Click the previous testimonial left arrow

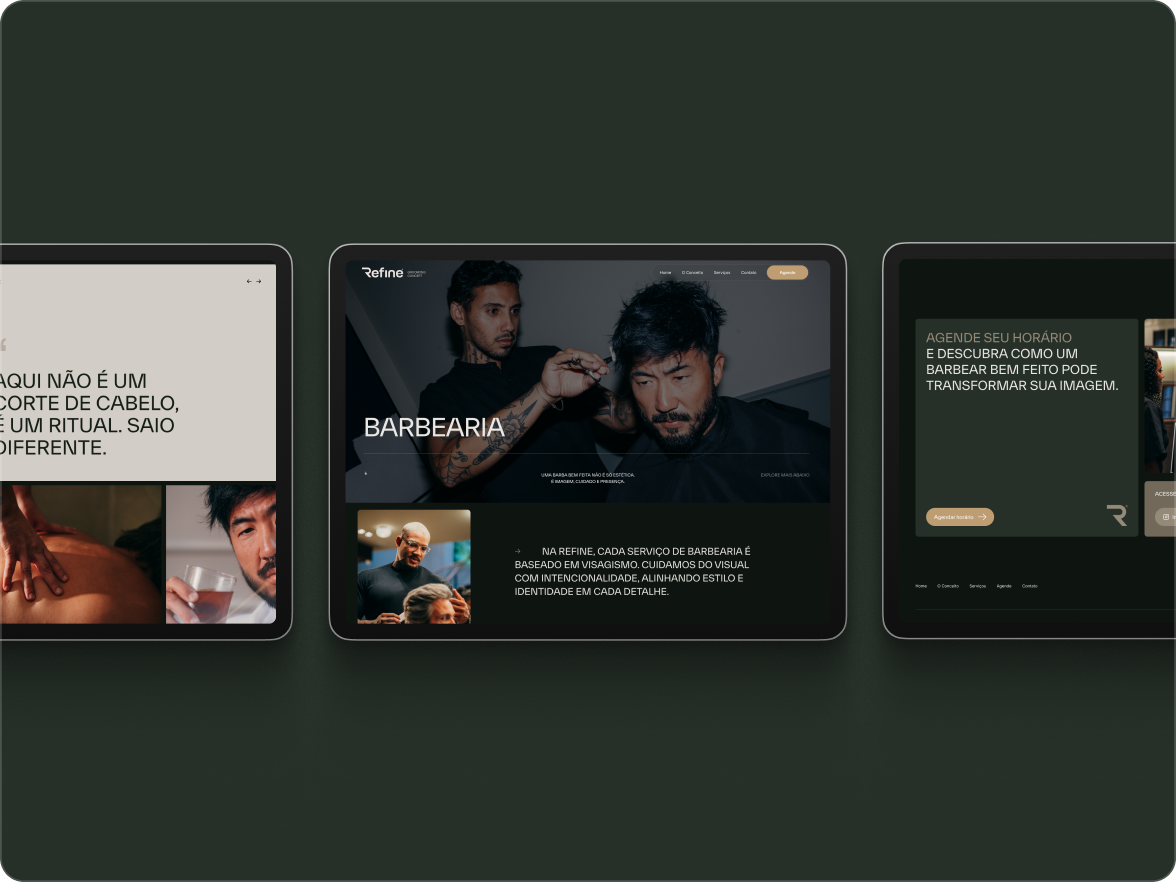point(249,281)
